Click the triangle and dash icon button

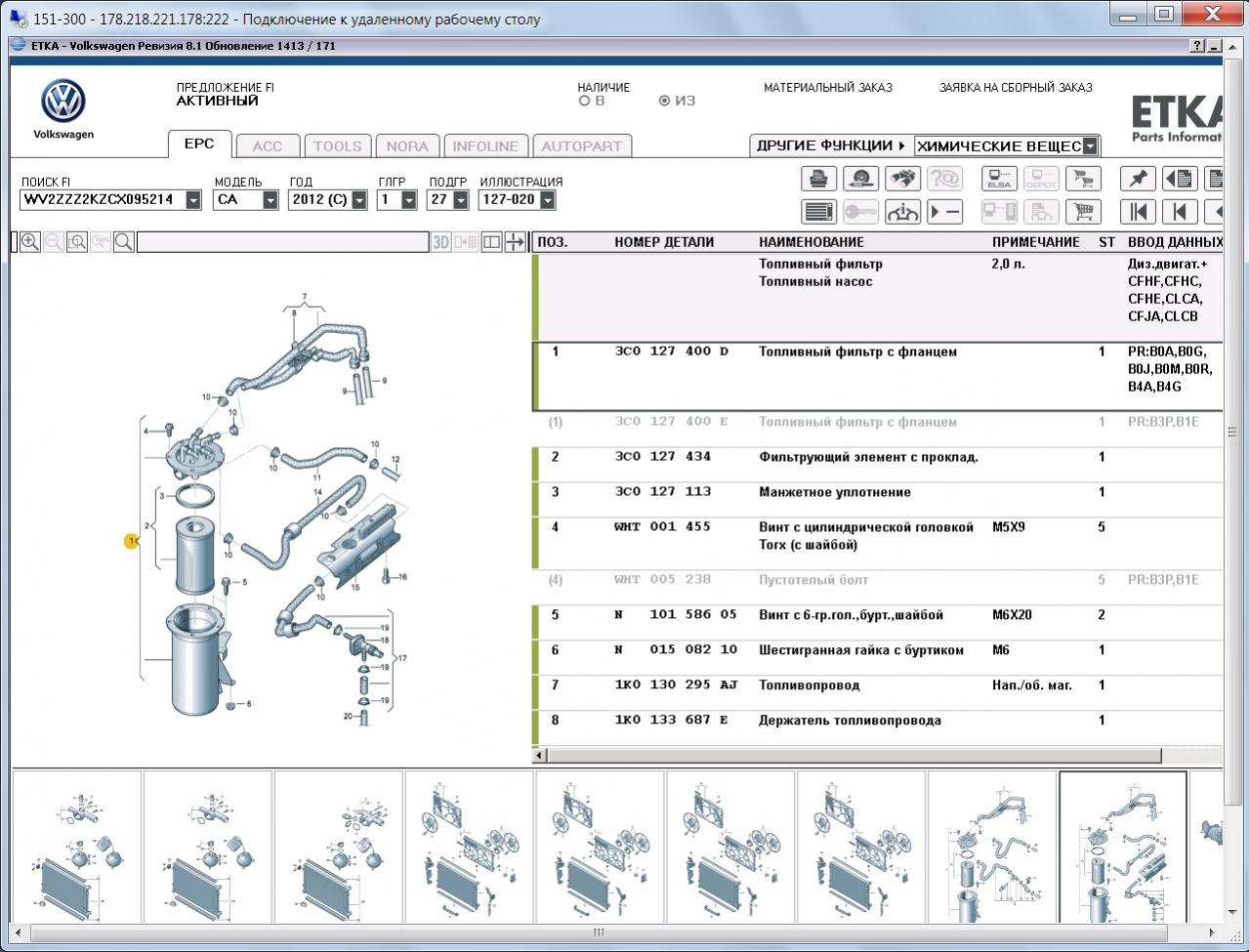coord(944,212)
